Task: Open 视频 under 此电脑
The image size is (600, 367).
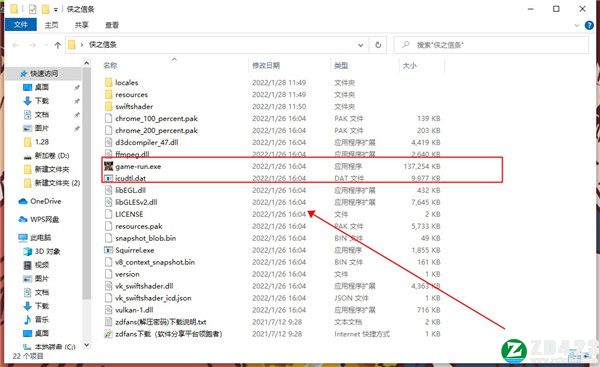Action: [x=41, y=265]
